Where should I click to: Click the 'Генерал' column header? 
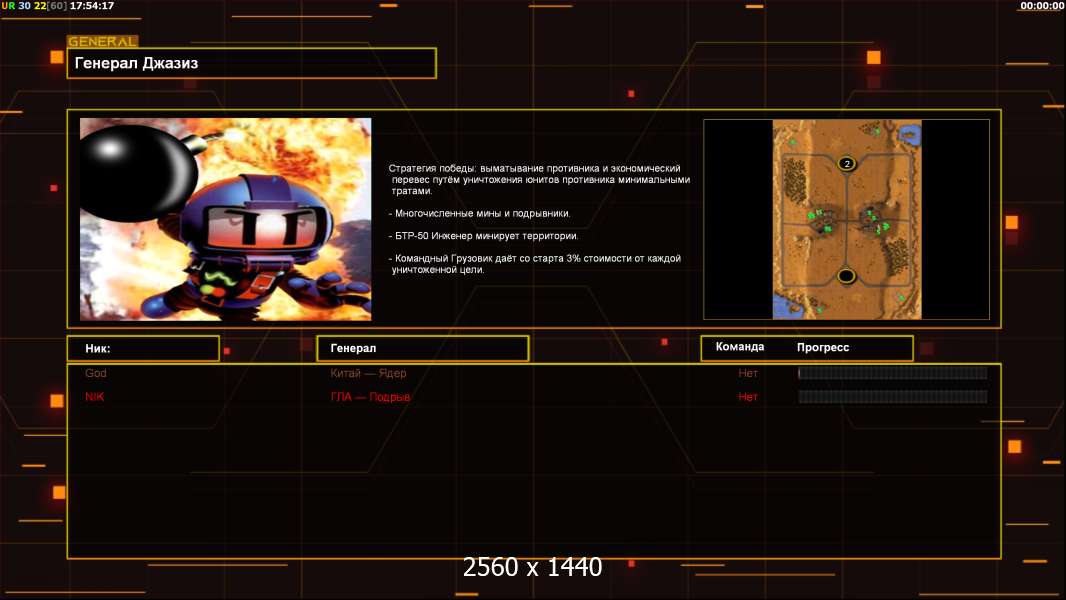[x=423, y=348]
